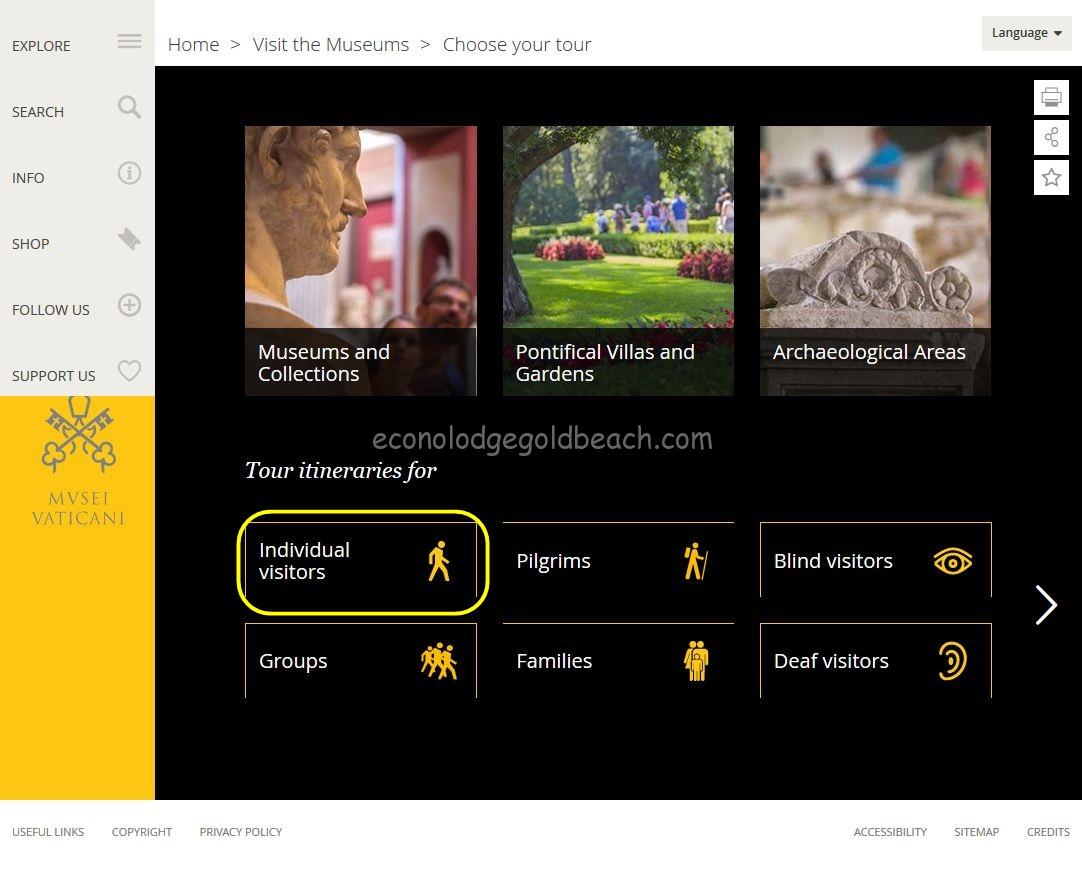Open the Museums and Collections thumbnail
Image resolution: width=1082 pixels, height=880 pixels.
[361, 260]
